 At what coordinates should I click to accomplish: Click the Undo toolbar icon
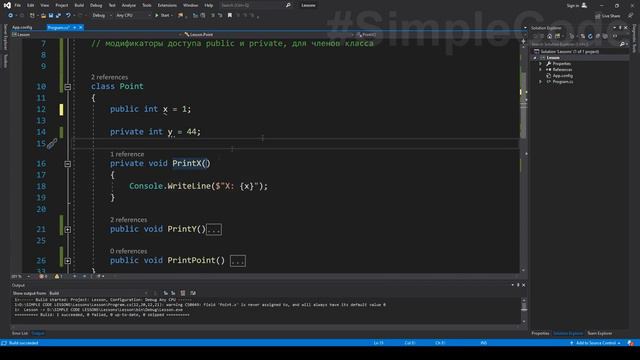[68, 16]
